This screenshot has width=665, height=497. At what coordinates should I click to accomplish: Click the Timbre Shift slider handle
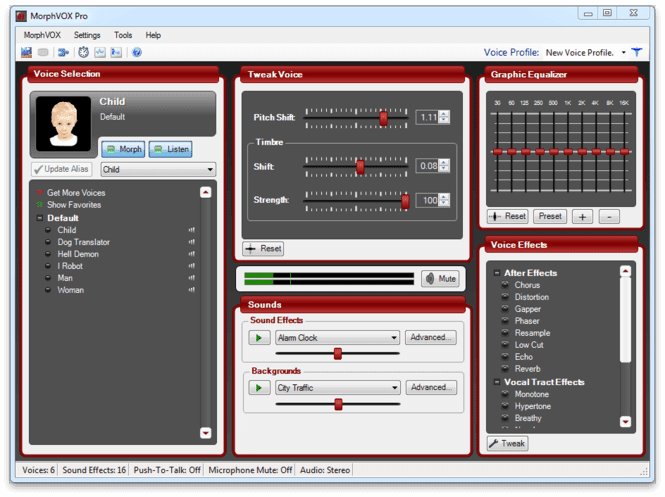coord(360,167)
